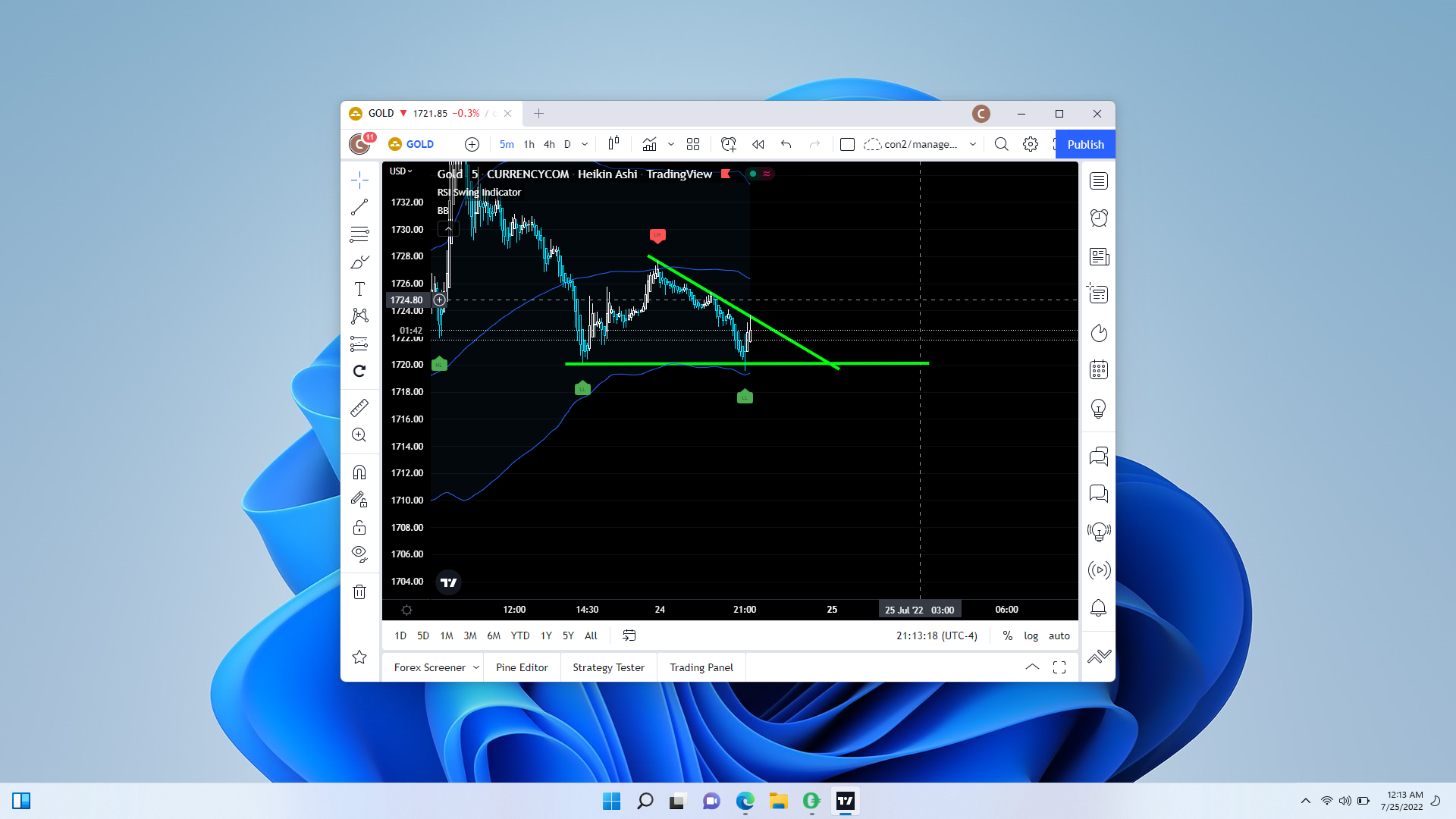The height and width of the screenshot is (819, 1456).
Task: Expand the time interval dropdown arrow
Action: coord(585,144)
